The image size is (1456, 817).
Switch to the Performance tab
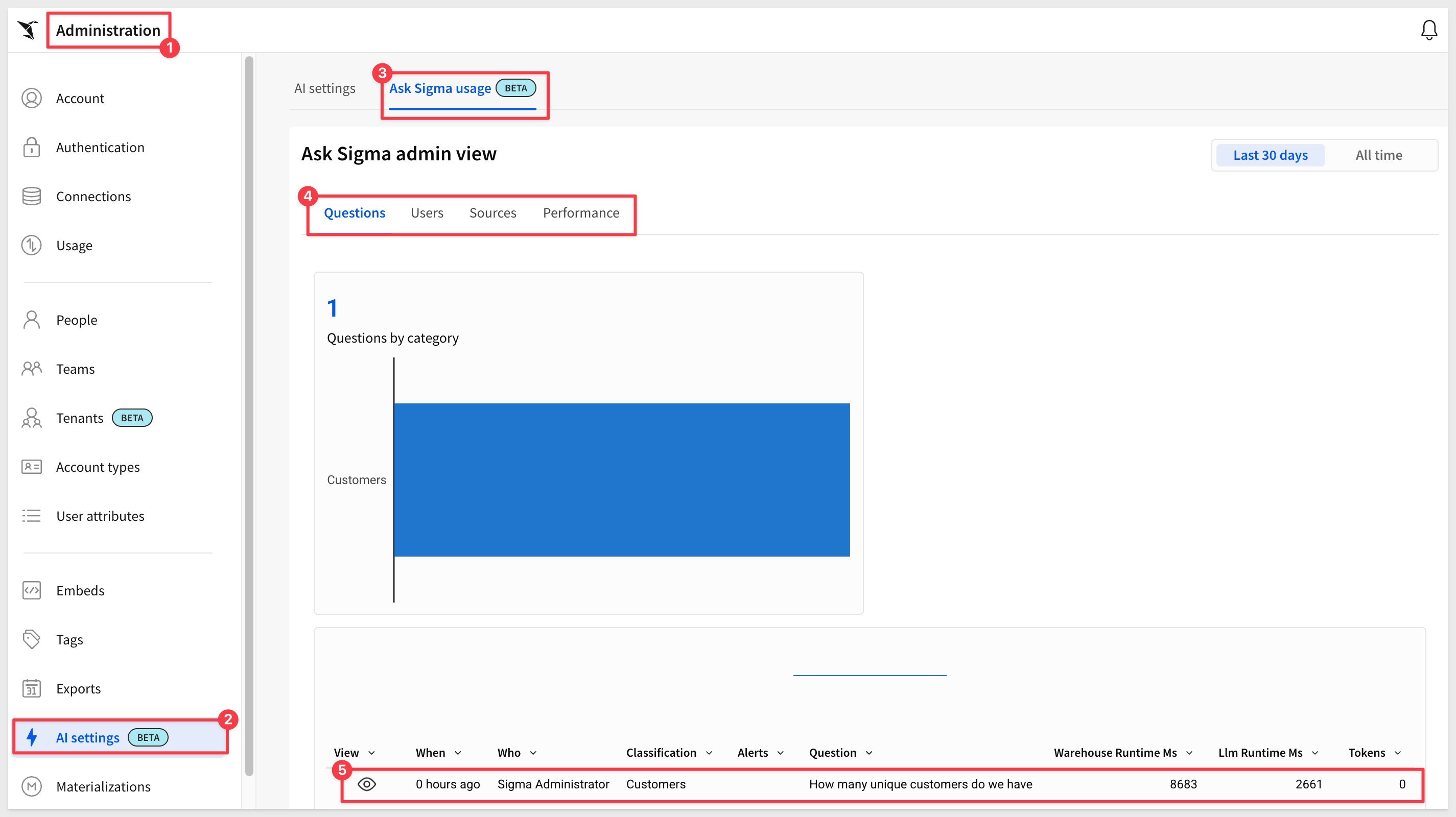pos(581,213)
